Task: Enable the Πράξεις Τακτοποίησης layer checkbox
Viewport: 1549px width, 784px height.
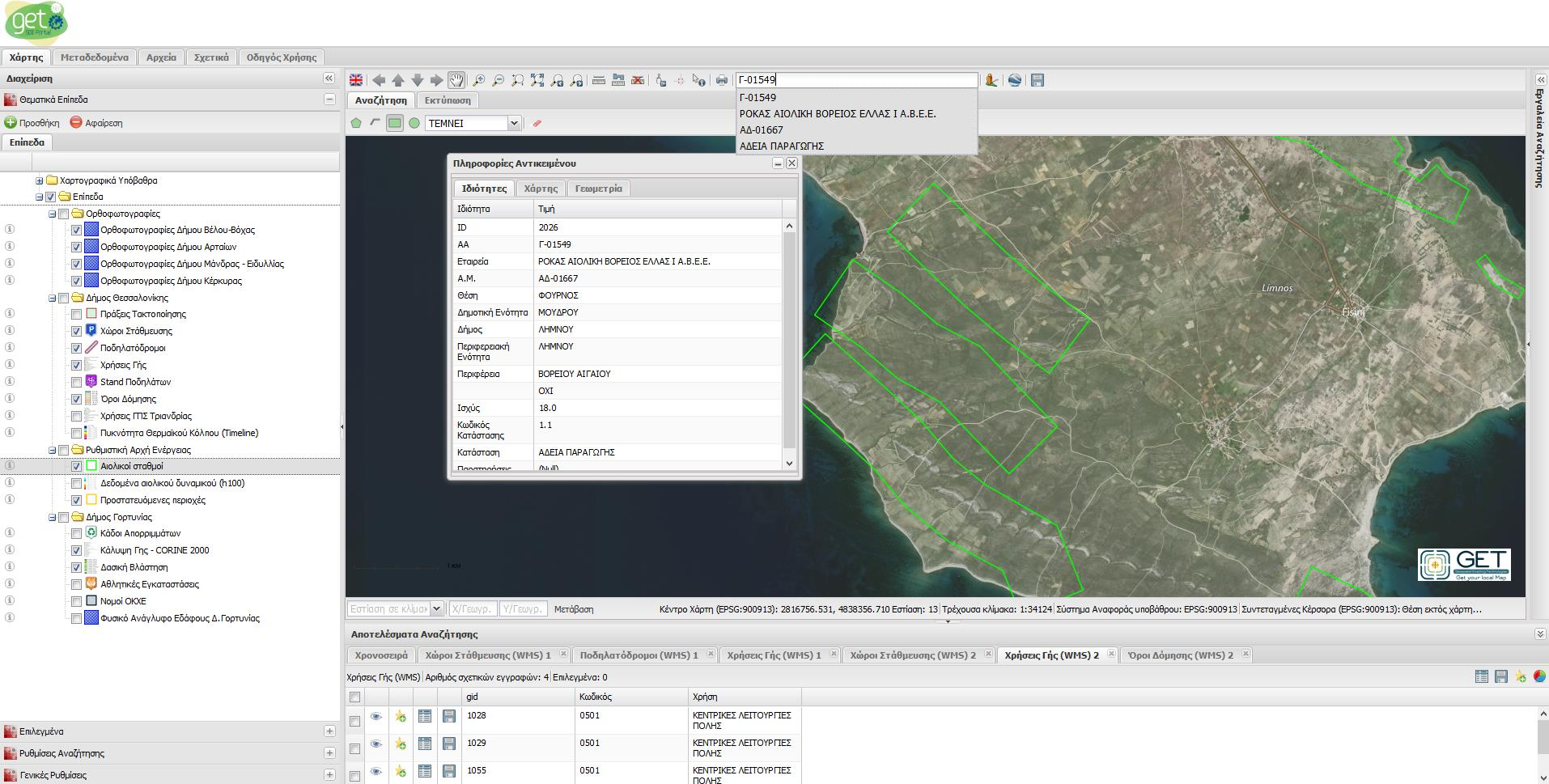Action: 77,314
